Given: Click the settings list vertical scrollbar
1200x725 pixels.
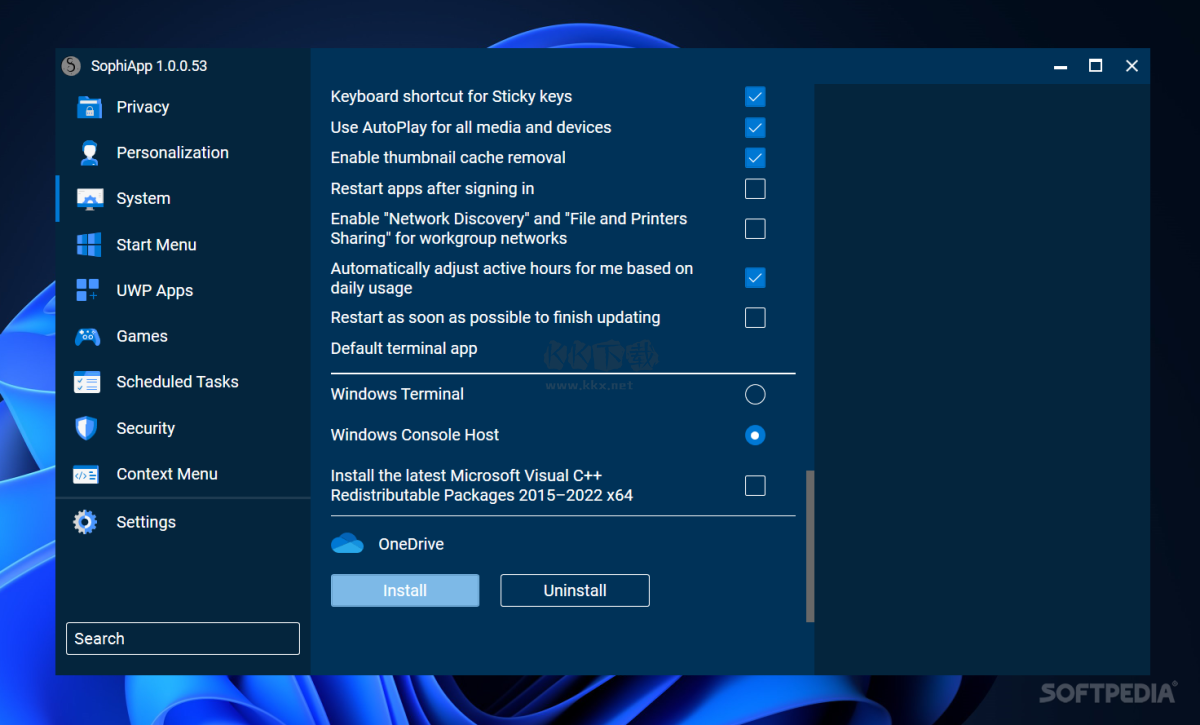Looking at the screenshot, I should click(810, 546).
